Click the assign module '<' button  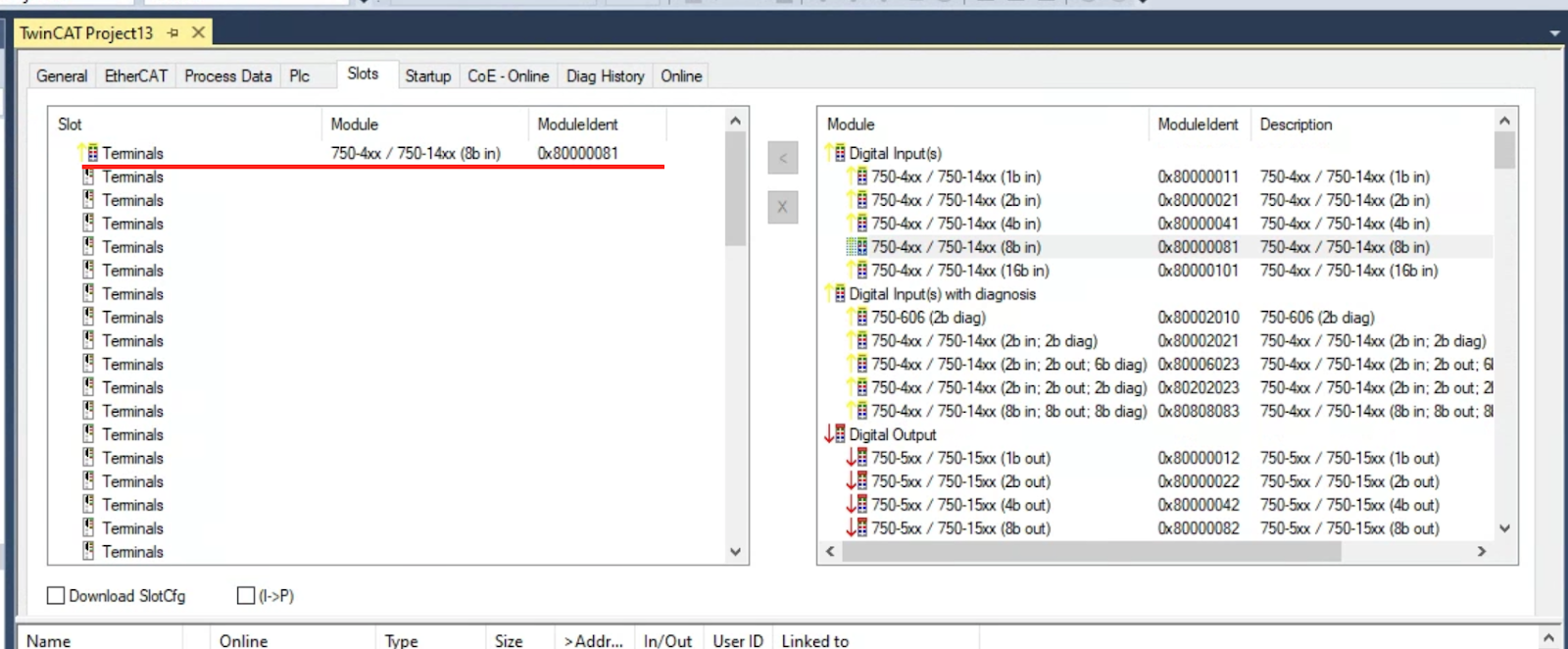pos(783,158)
